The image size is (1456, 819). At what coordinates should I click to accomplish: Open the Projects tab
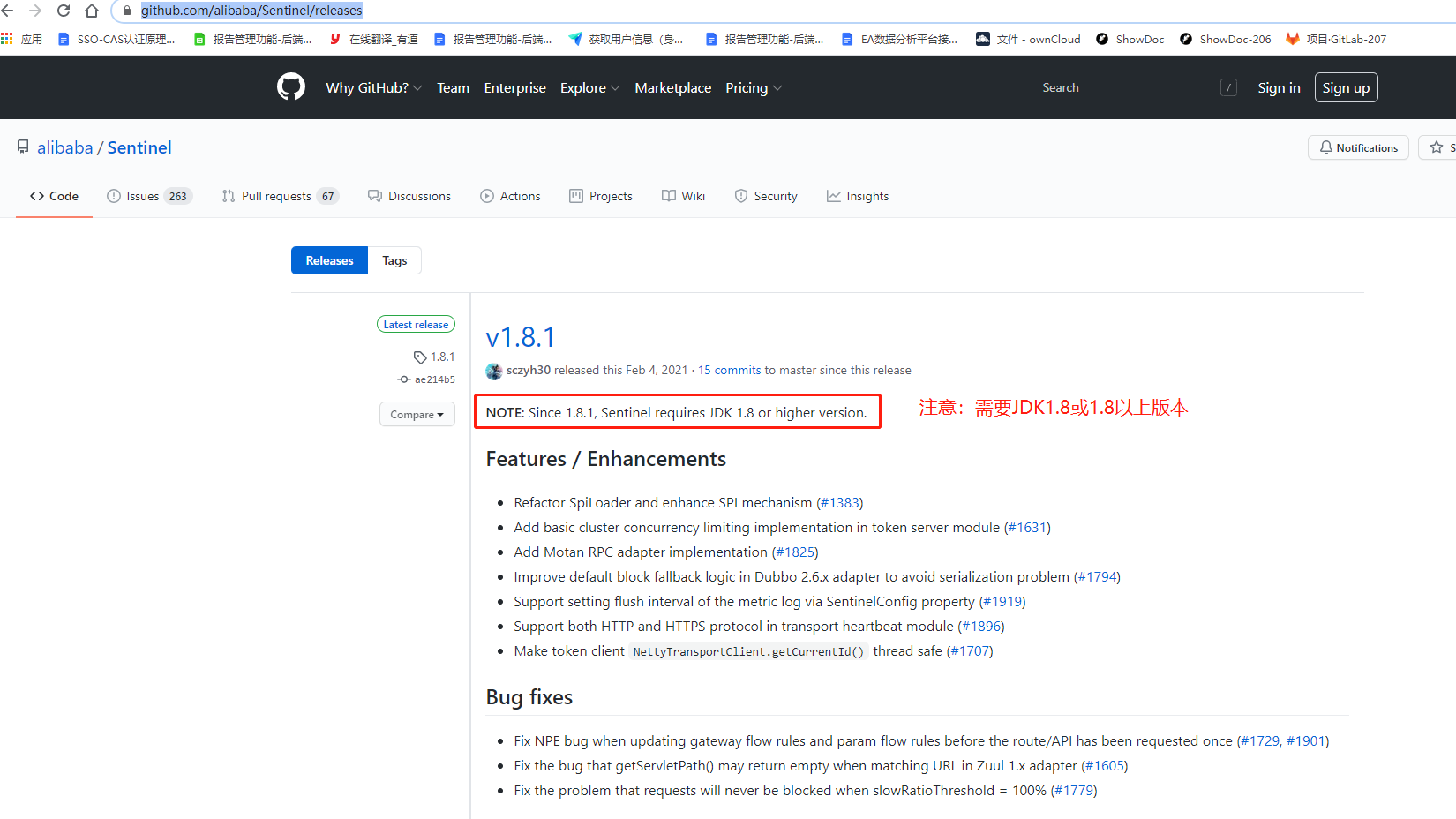pyautogui.click(x=601, y=196)
